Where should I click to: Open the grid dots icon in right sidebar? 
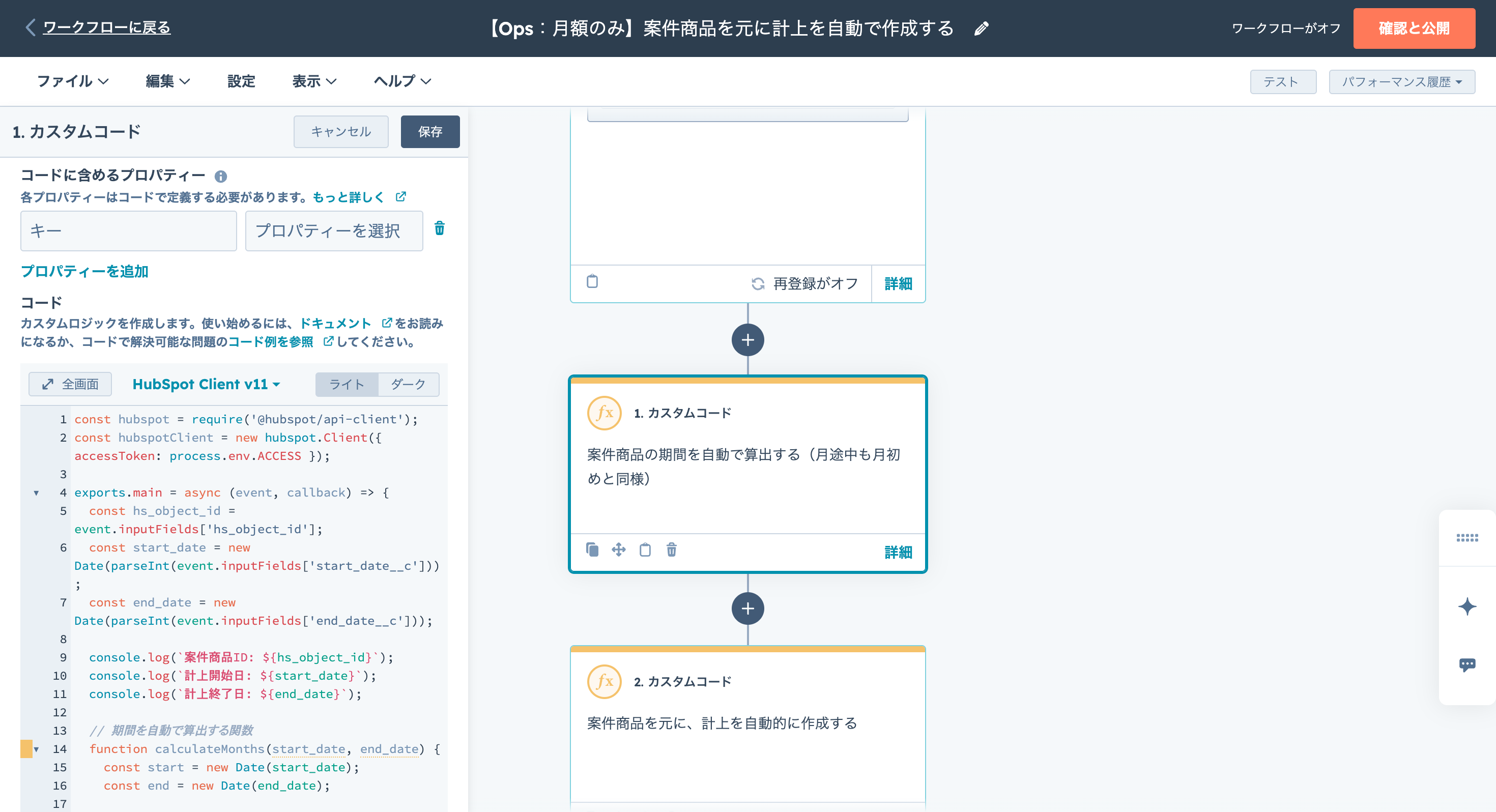point(1467,538)
